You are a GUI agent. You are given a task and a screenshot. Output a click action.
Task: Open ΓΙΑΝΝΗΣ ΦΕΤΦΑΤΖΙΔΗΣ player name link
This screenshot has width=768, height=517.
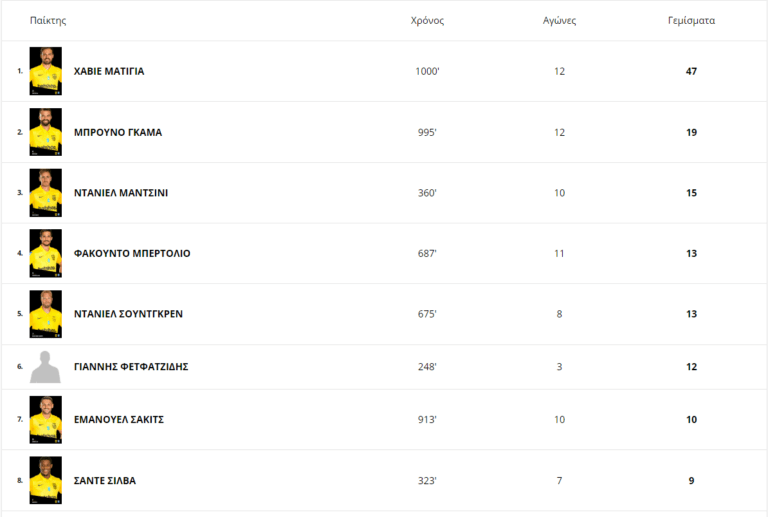[131, 367]
